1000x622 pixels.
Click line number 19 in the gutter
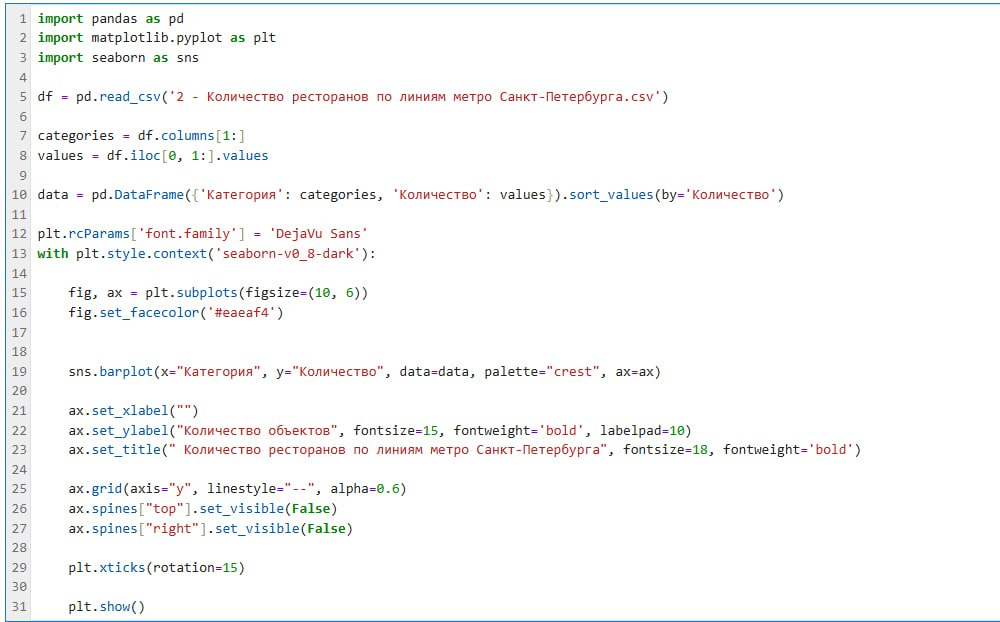[19, 371]
